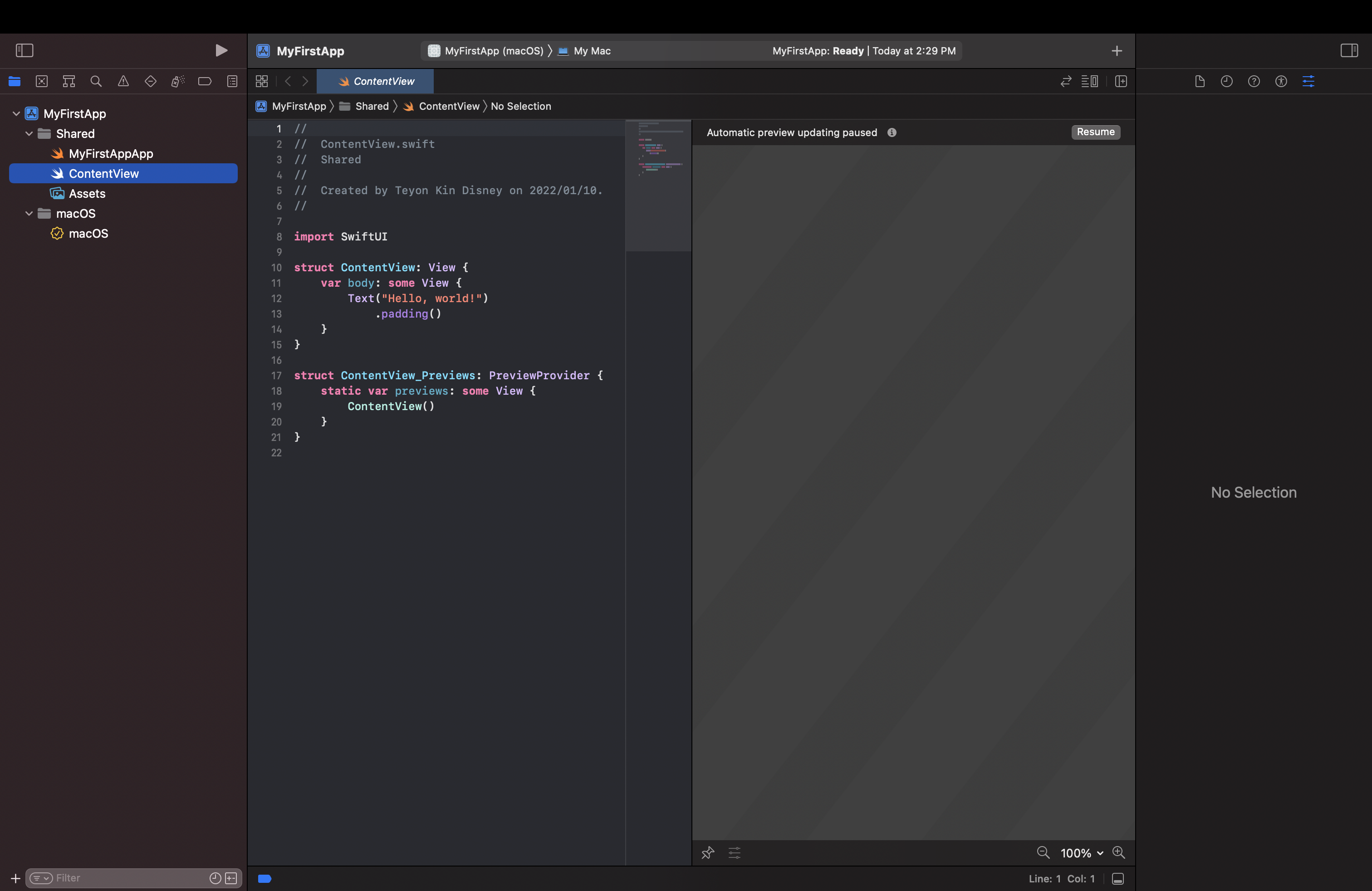Open the related items grid menu
This screenshot has width=1372, height=891.
coord(262,81)
